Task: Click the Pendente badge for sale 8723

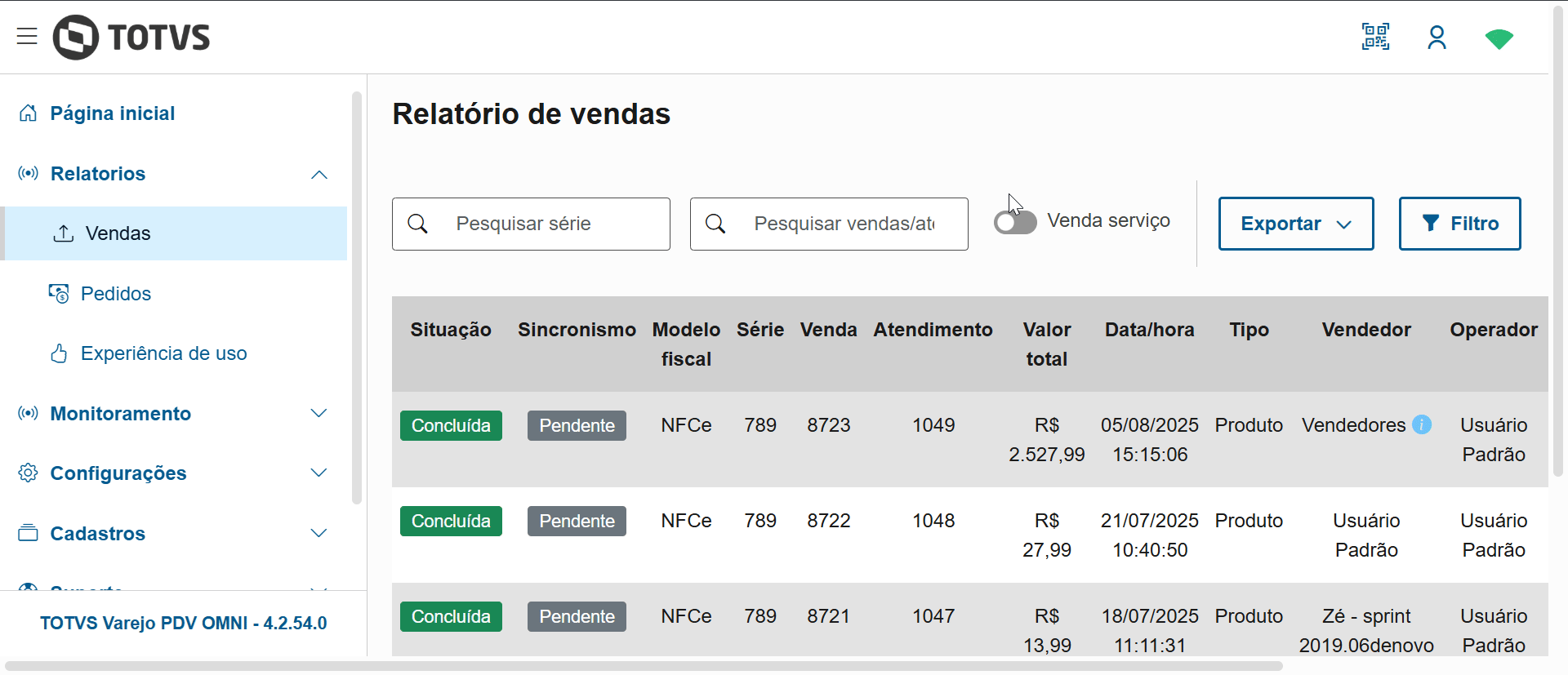Action: (x=577, y=426)
